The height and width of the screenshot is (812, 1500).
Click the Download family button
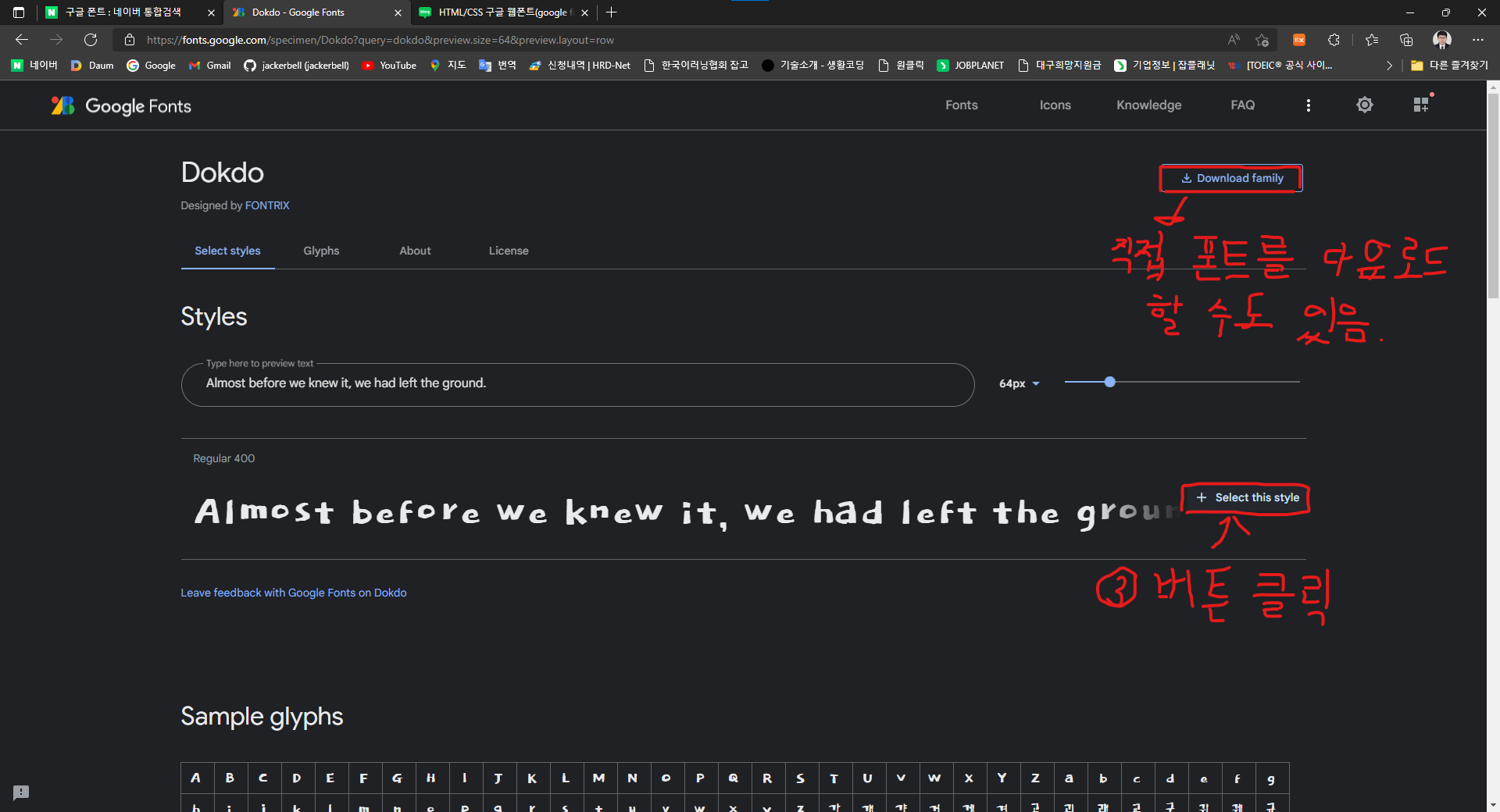pos(1231,178)
